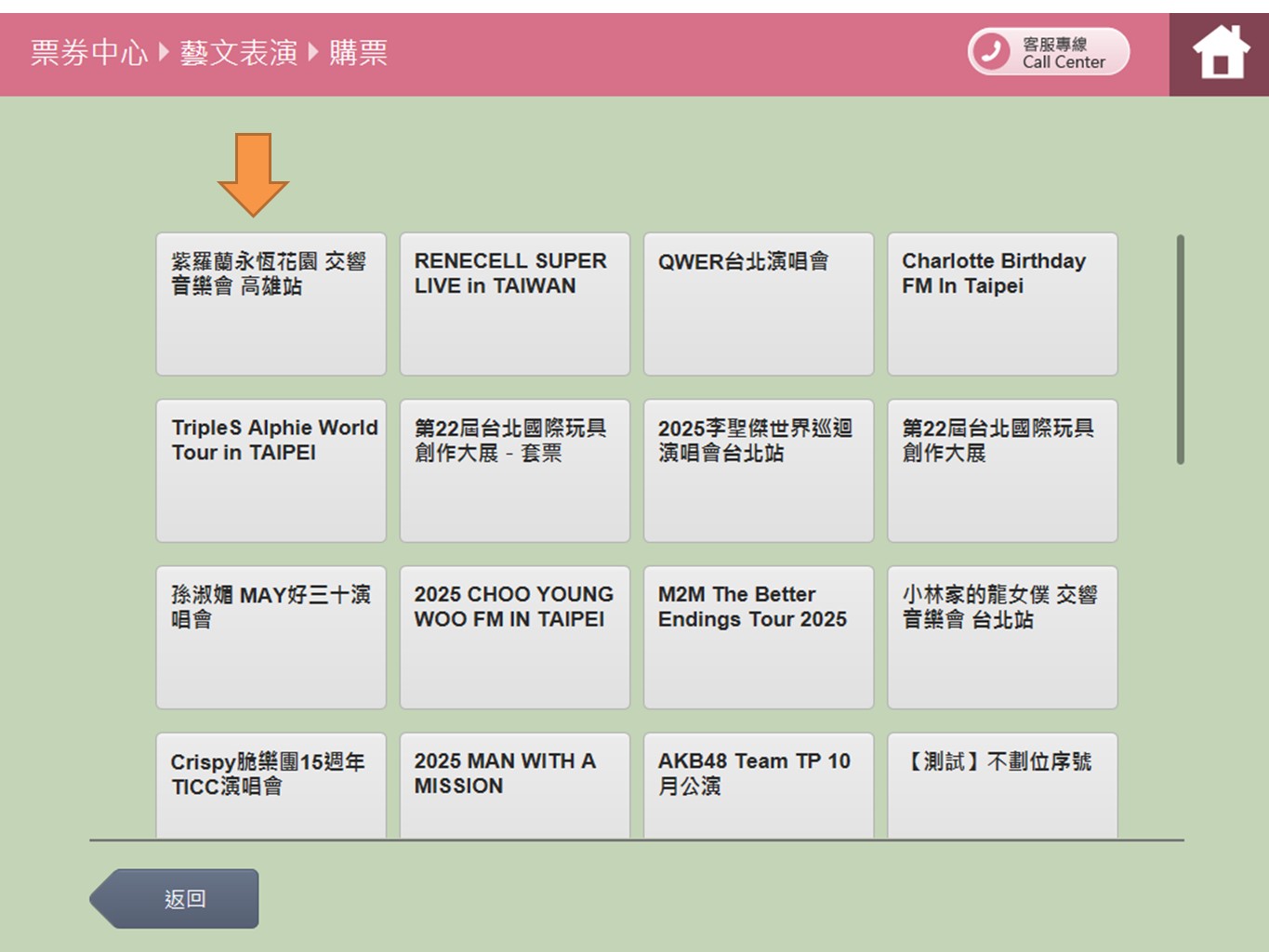The width and height of the screenshot is (1269, 952).
Task: Go to the home screen icon
Action: (1220, 53)
